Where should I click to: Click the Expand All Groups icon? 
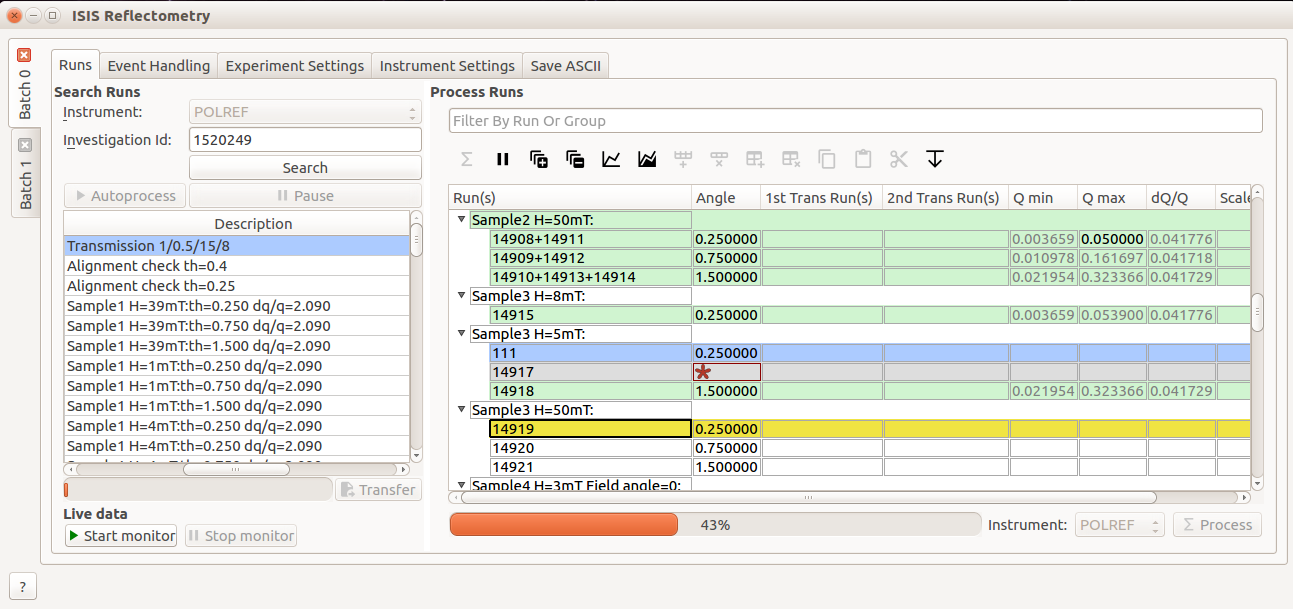coord(539,159)
